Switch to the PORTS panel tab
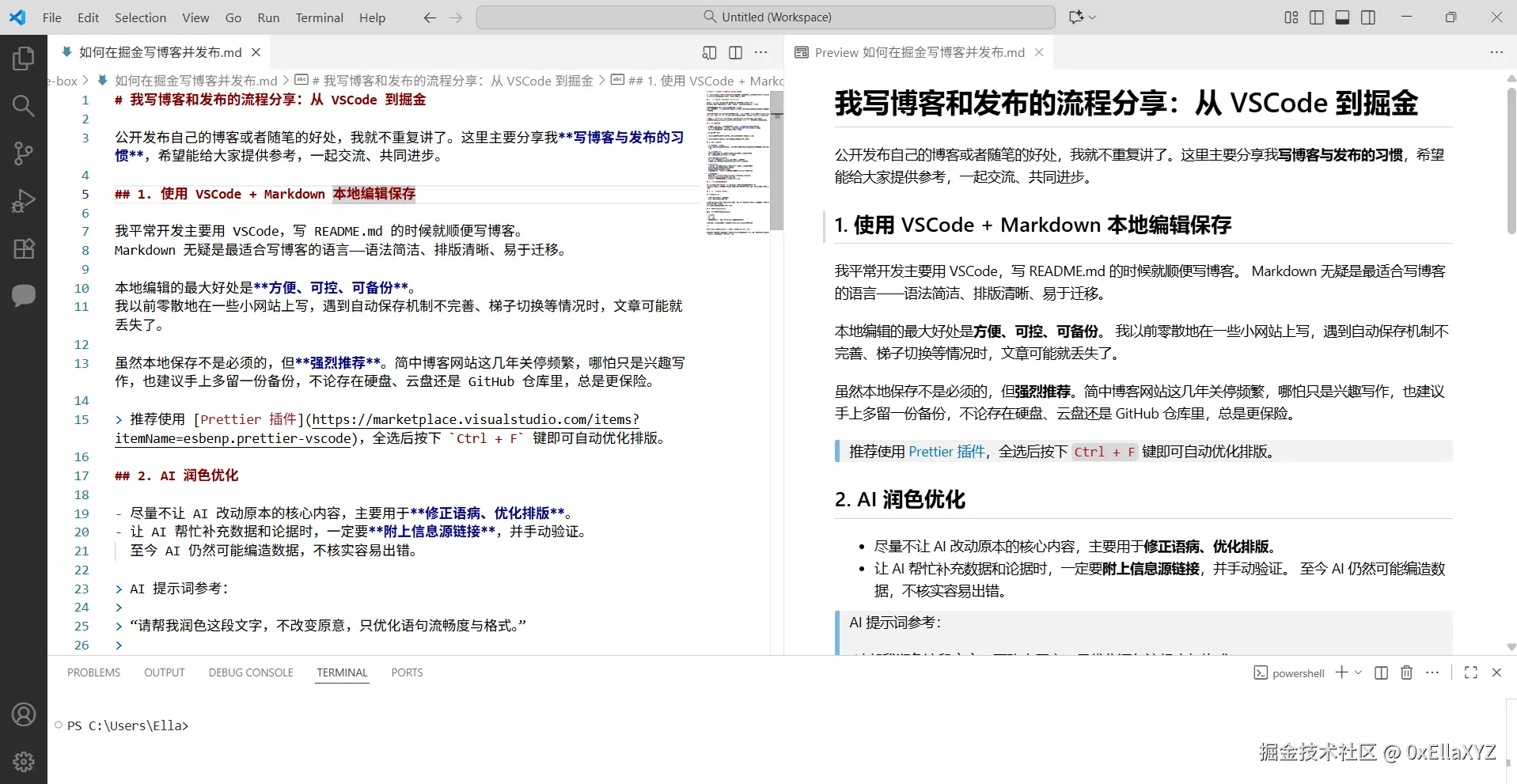The height and width of the screenshot is (784, 1517). click(x=408, y=672)
